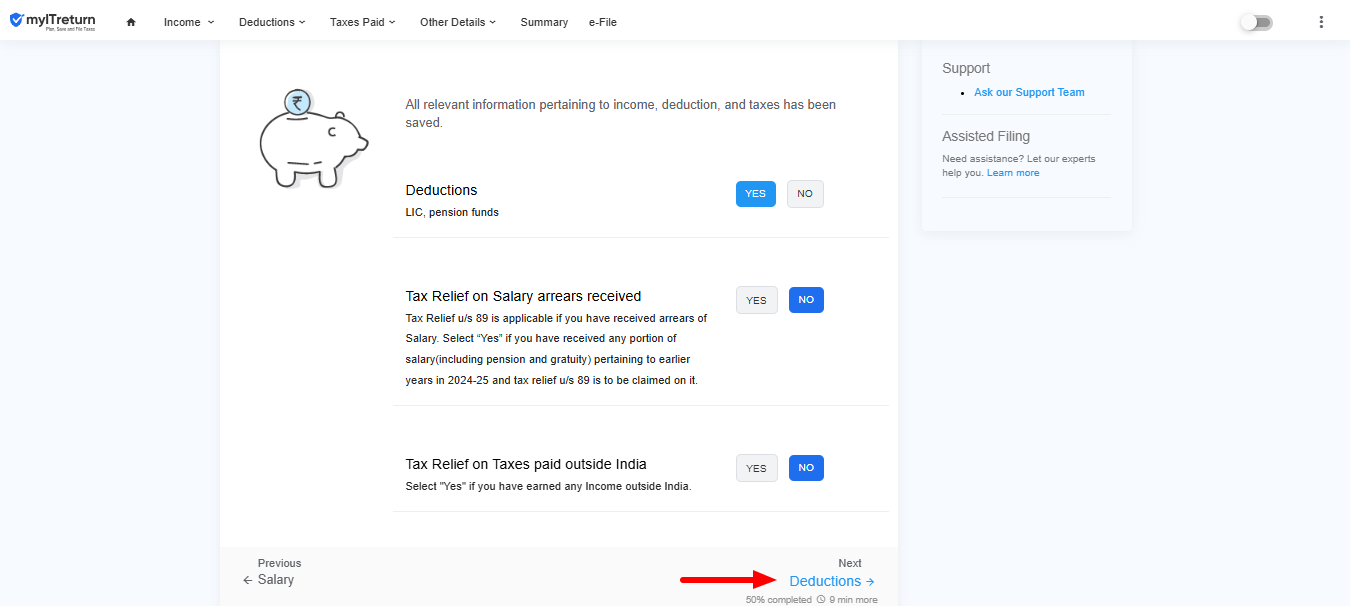Expand the Income dropdown menu
The image size is (1350, 606).
click(189, 22)
